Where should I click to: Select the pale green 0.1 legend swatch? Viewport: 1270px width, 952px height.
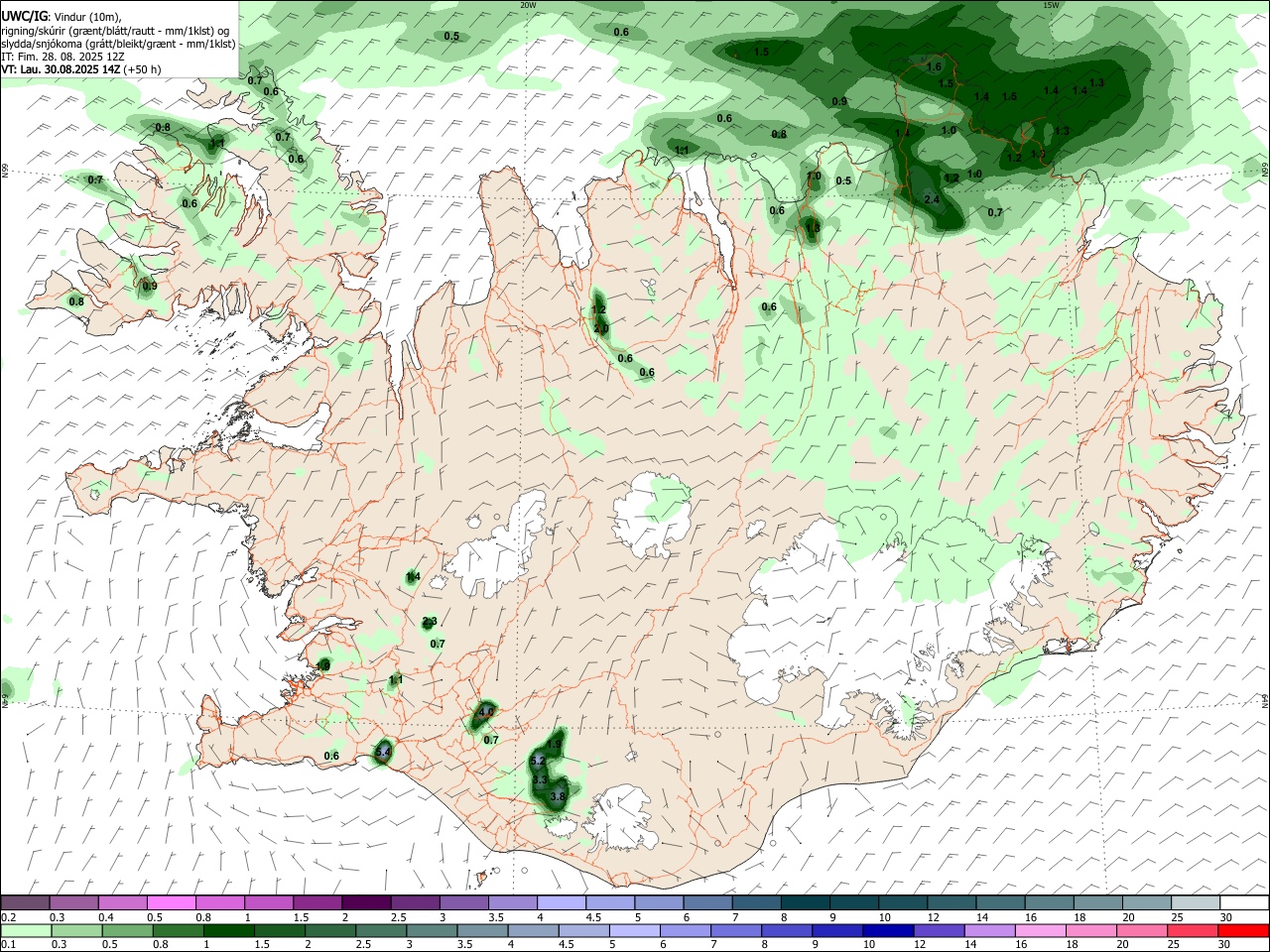(x=25, y=930)
